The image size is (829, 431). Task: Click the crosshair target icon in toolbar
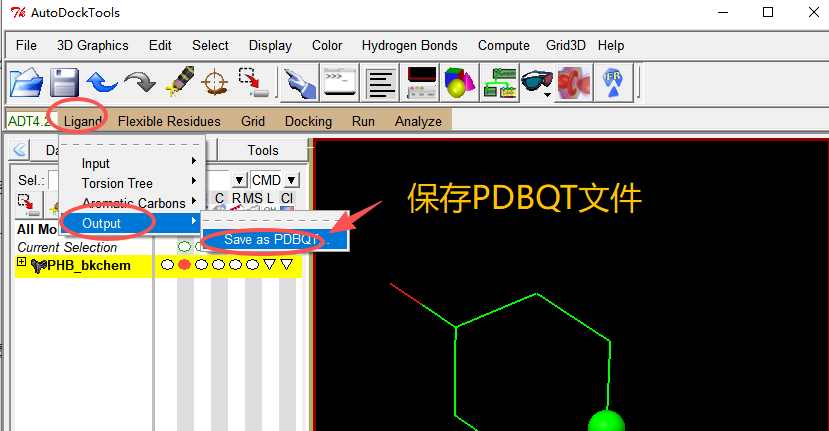(215, 82)
